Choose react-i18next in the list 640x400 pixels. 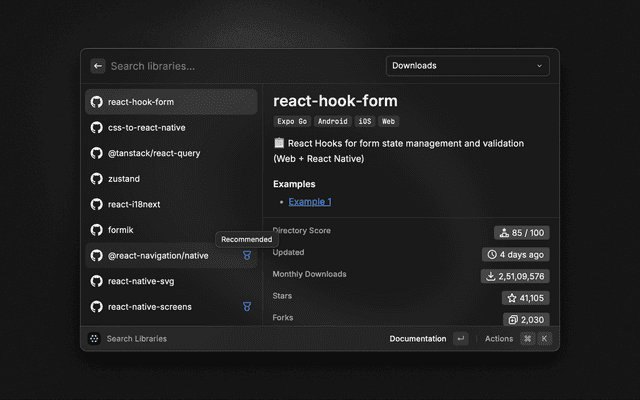tap(135, 204)
